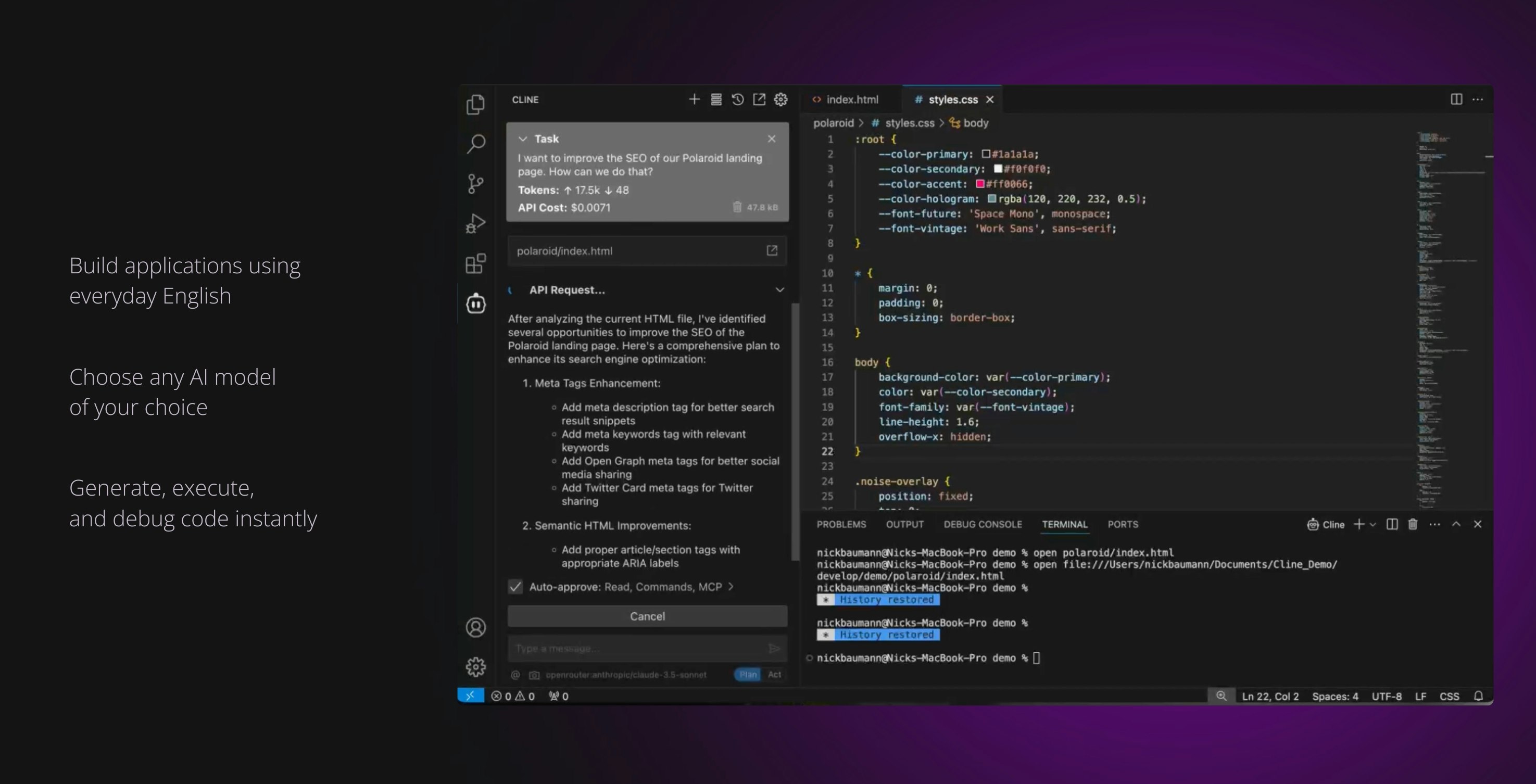Open the PROBLEMS panel tab
The image size is (1536, 784).
[x=841, y=524]
